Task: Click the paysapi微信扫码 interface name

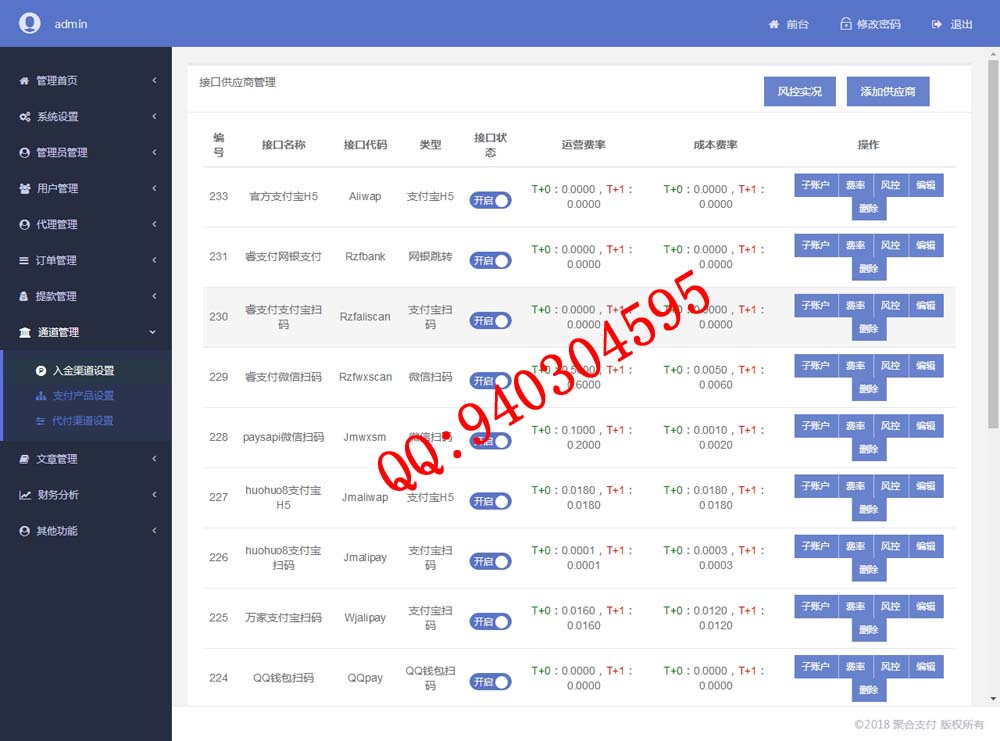Action: [x=283, y=437]
